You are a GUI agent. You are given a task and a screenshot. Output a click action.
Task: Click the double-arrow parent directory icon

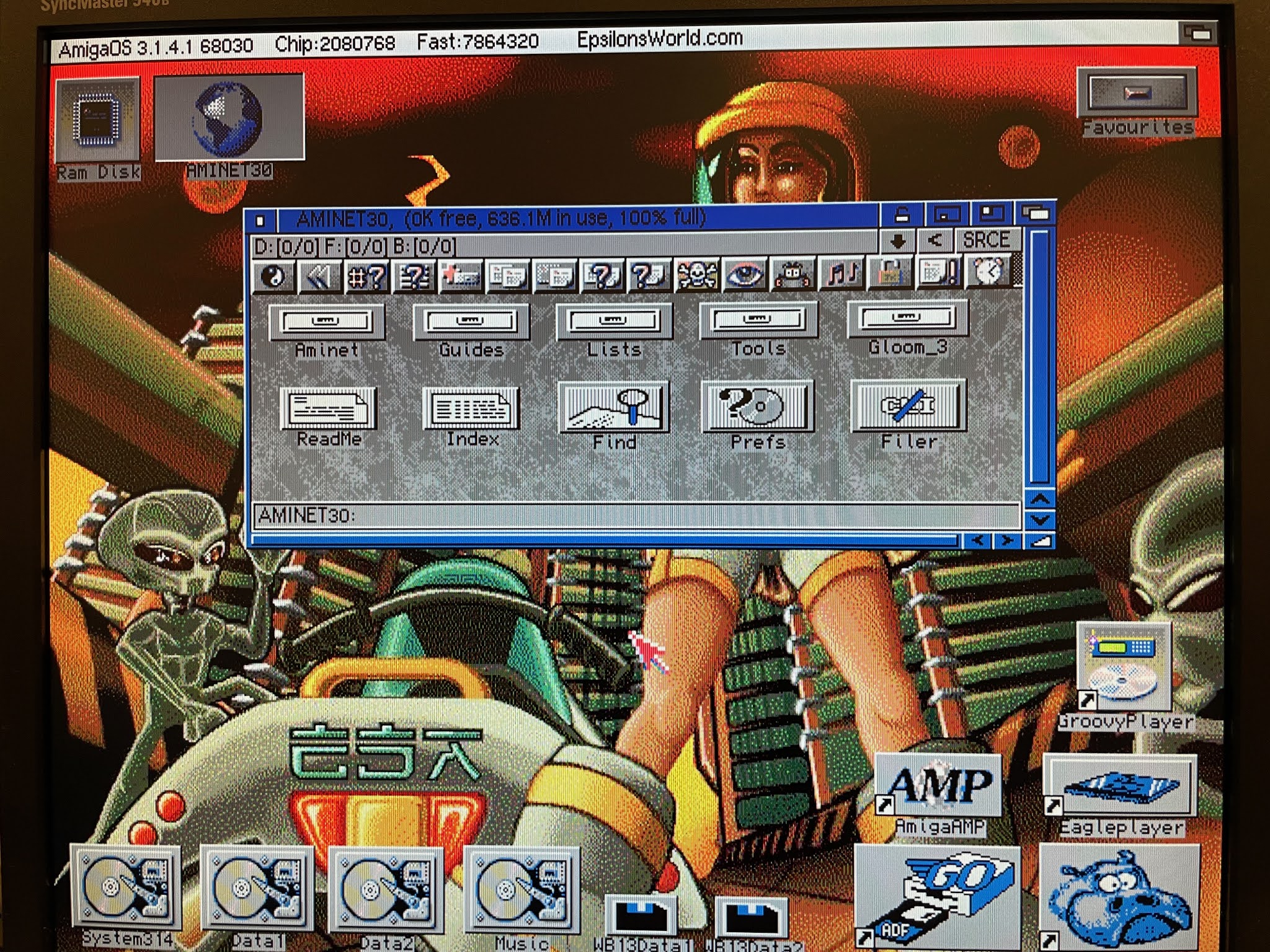320,276
